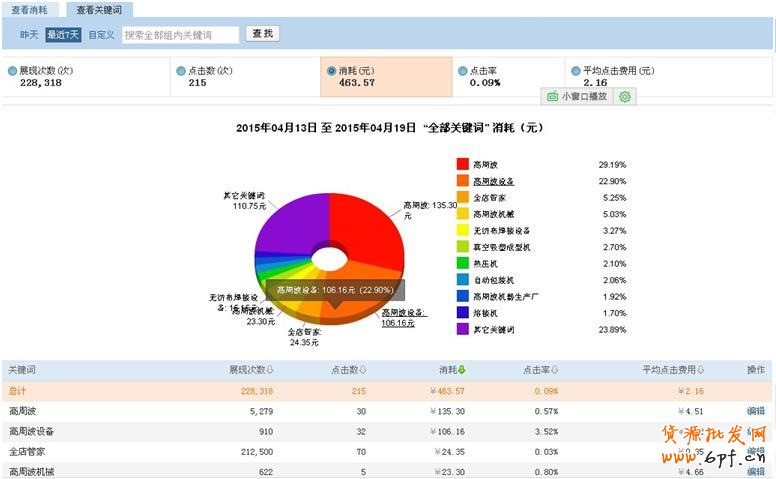
Task: Click the purple 其它关键词 pie slice
Action: click(292, 223)
